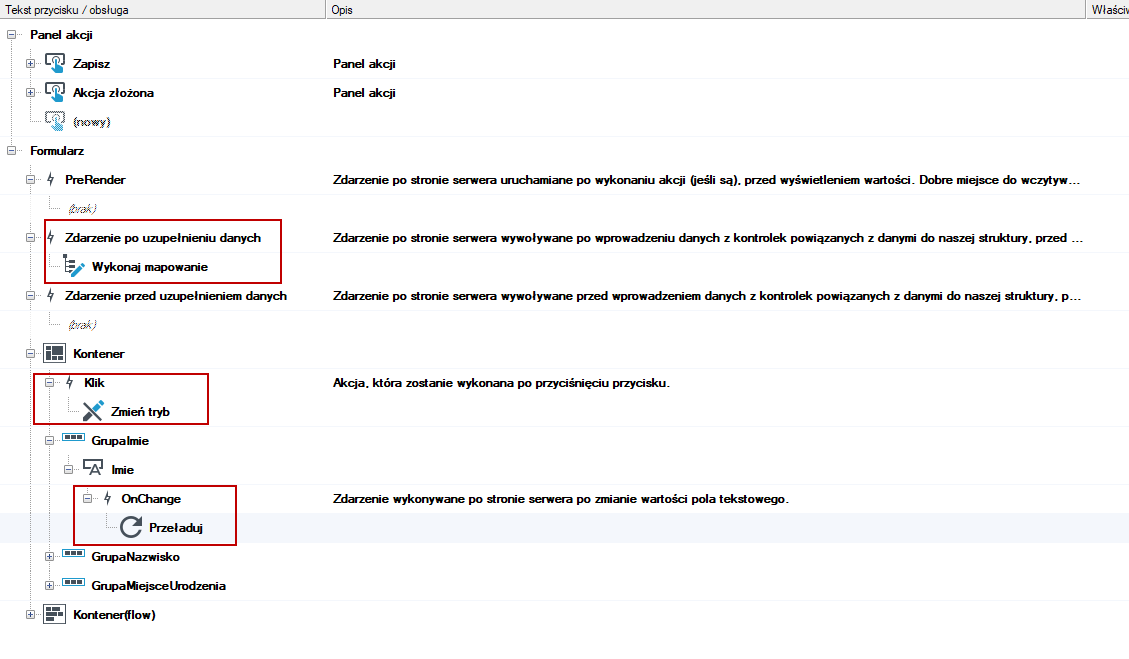
Task: Click the Zapisz action icon
Action: [55, 63]
